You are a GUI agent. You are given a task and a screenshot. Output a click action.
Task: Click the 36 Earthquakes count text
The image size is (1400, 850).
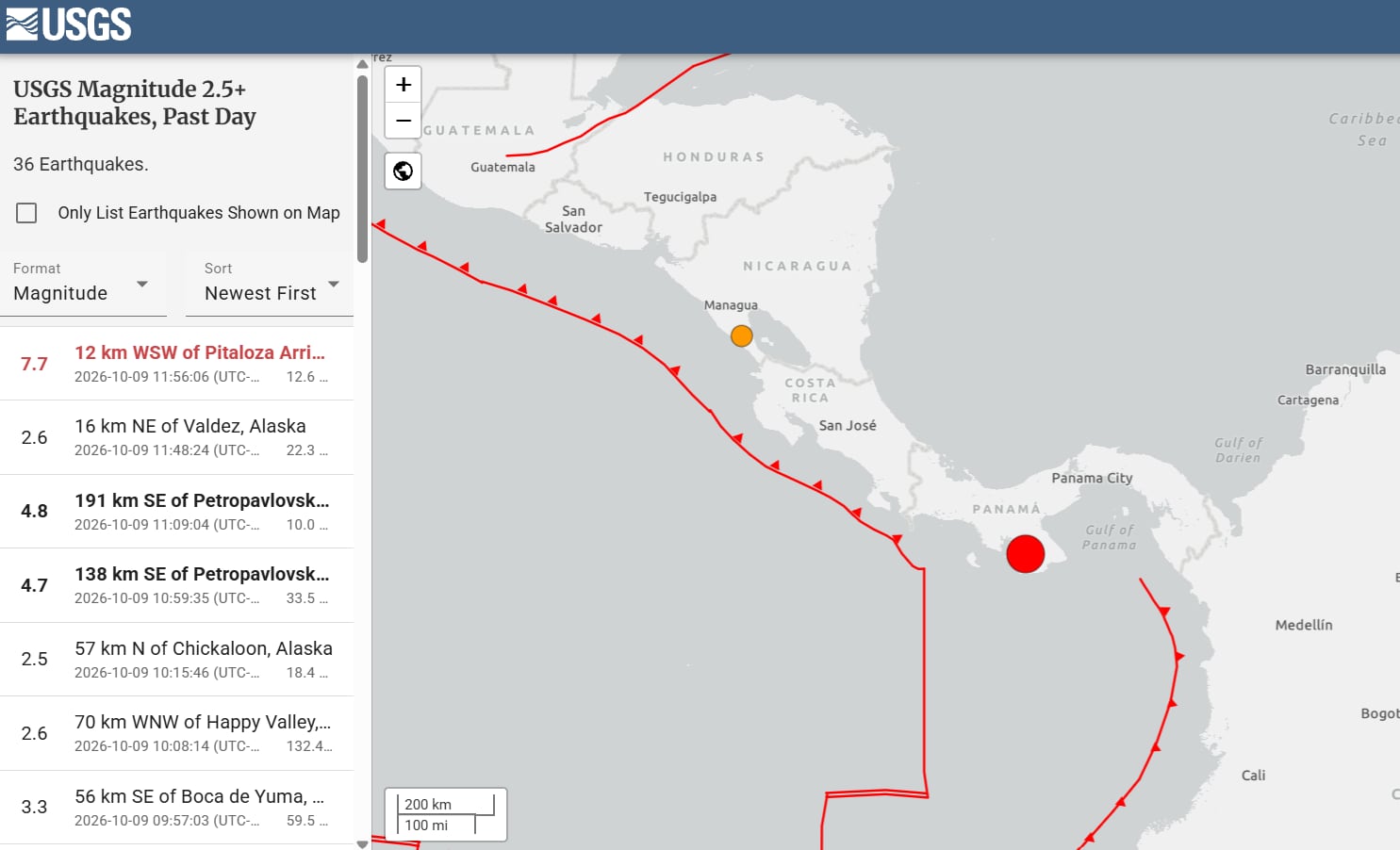click(x=80, y=164)
